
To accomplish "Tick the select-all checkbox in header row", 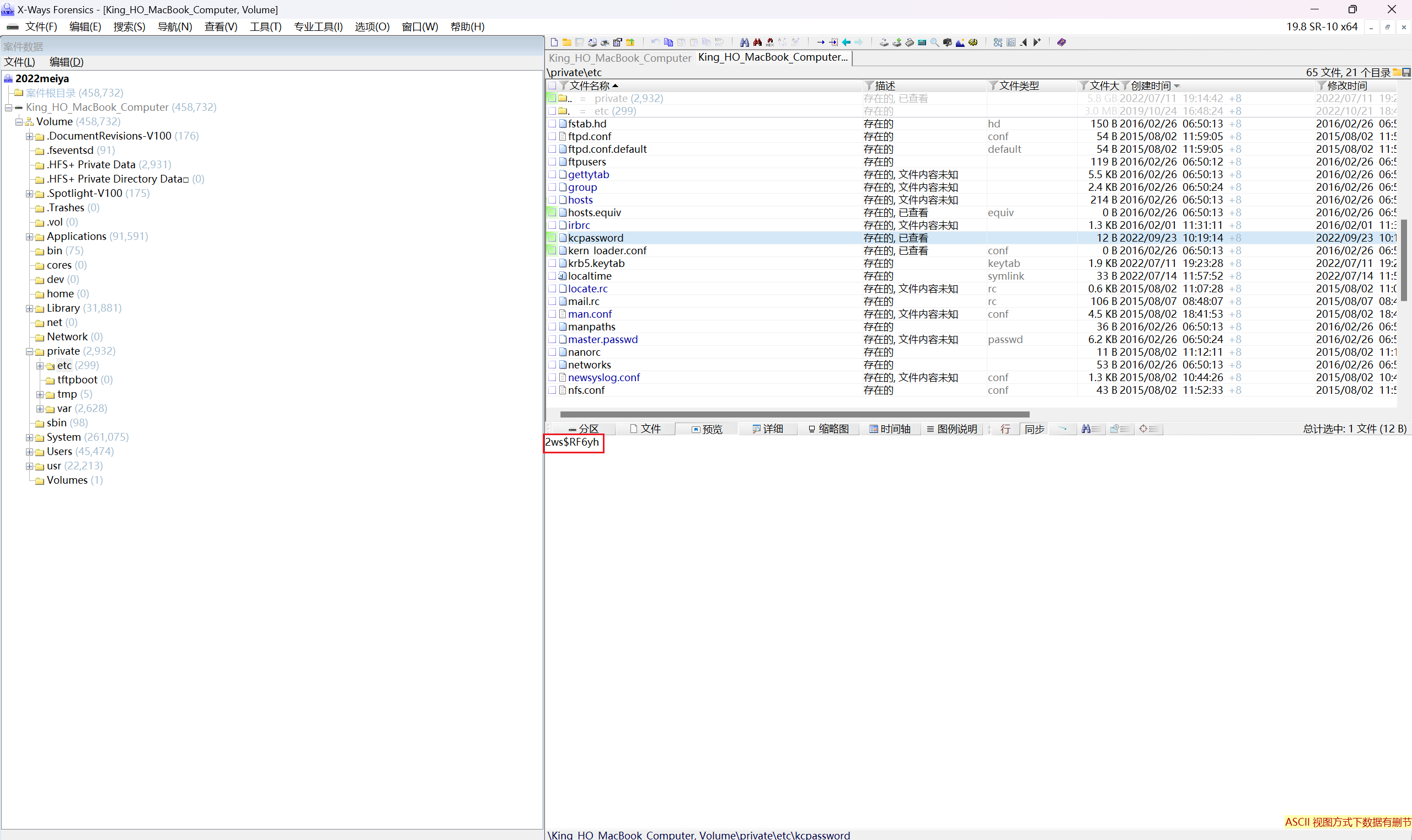I will point(552,85).
